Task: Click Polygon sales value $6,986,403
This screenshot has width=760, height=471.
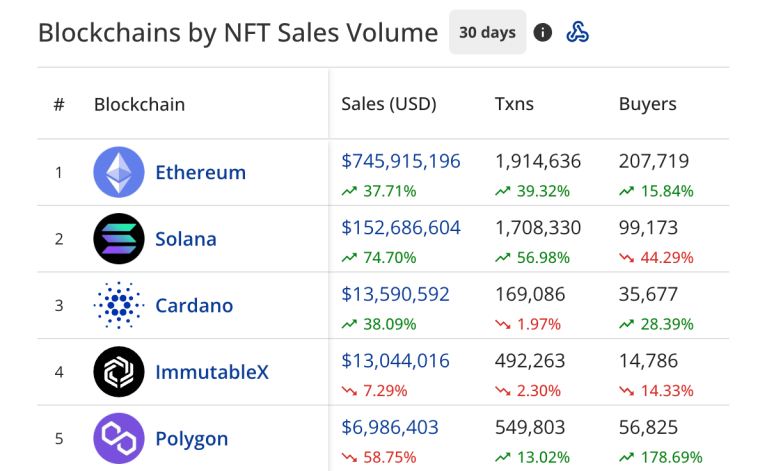Action: [x=390, y=427]
